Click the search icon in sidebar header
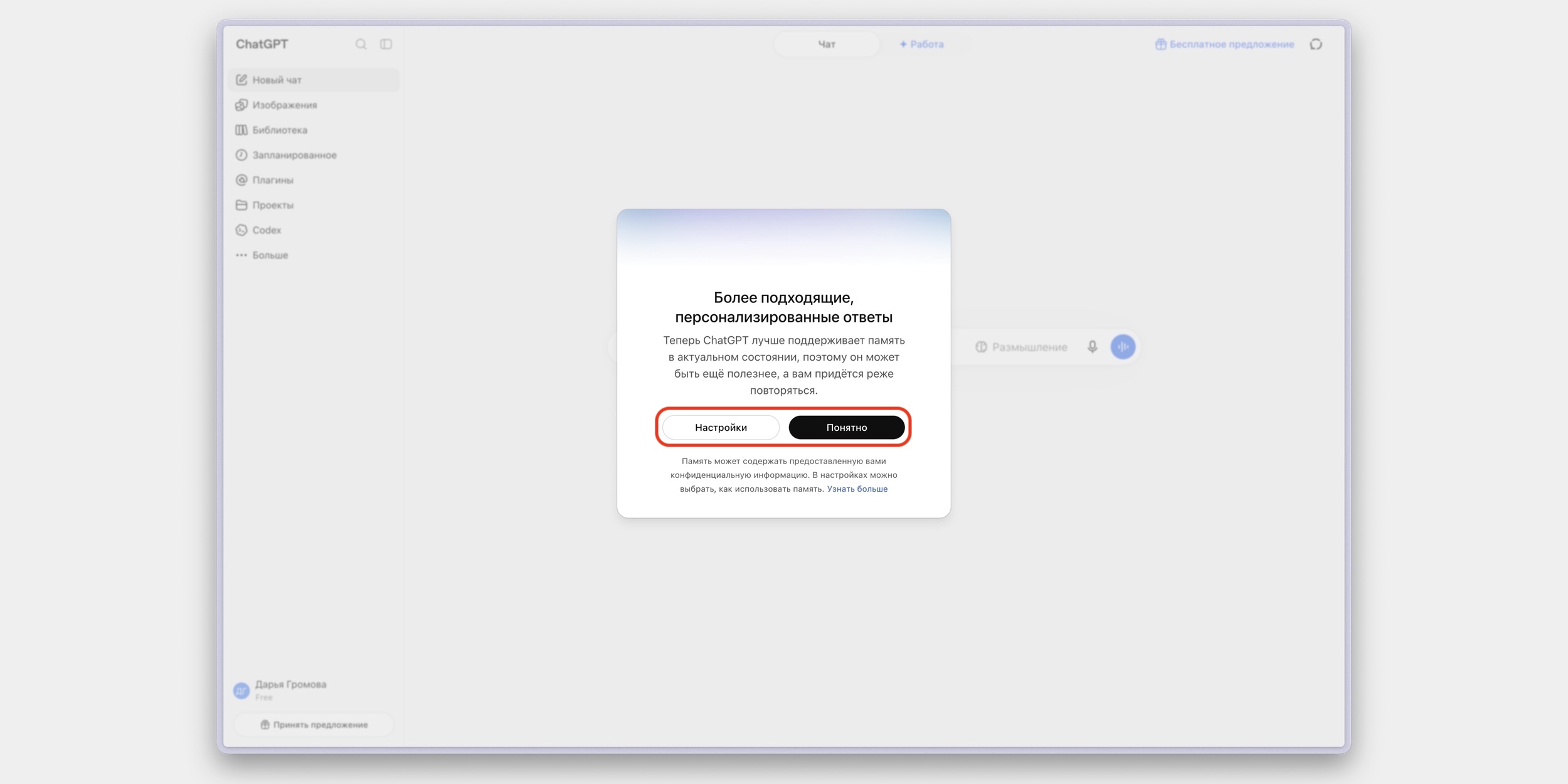This screenshot has width=1568, height=784. tap(361, 44)
